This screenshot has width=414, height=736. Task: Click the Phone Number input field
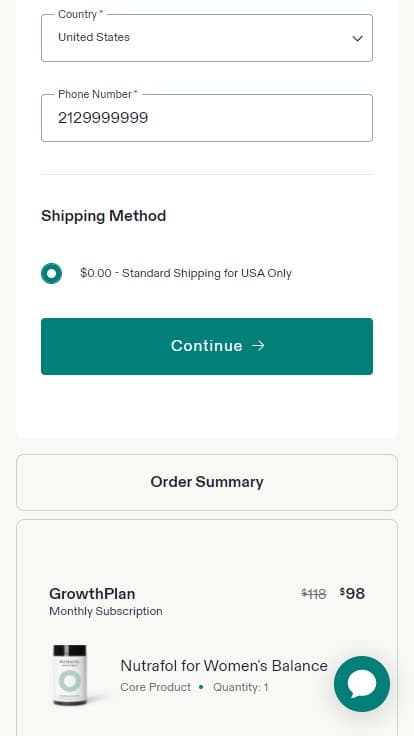tap(207, 118)
